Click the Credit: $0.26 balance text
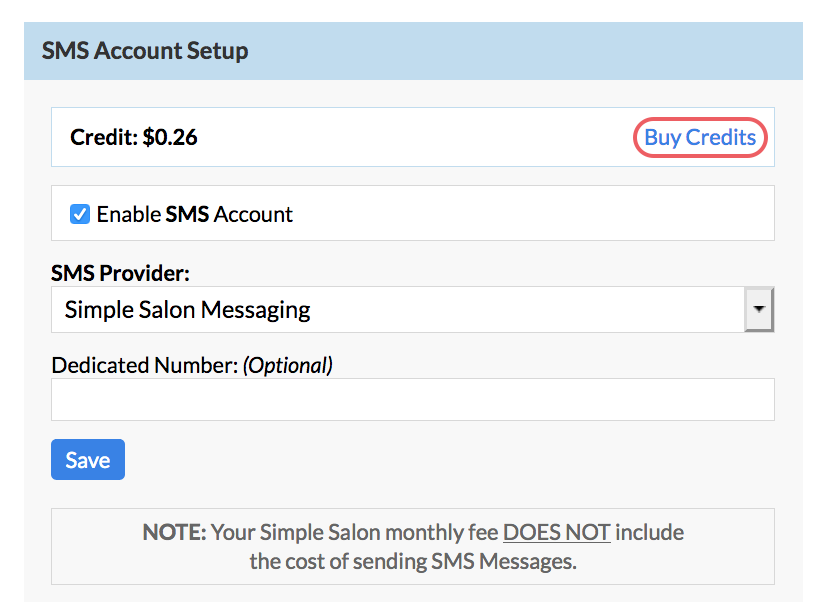 (x=134, y=138)
